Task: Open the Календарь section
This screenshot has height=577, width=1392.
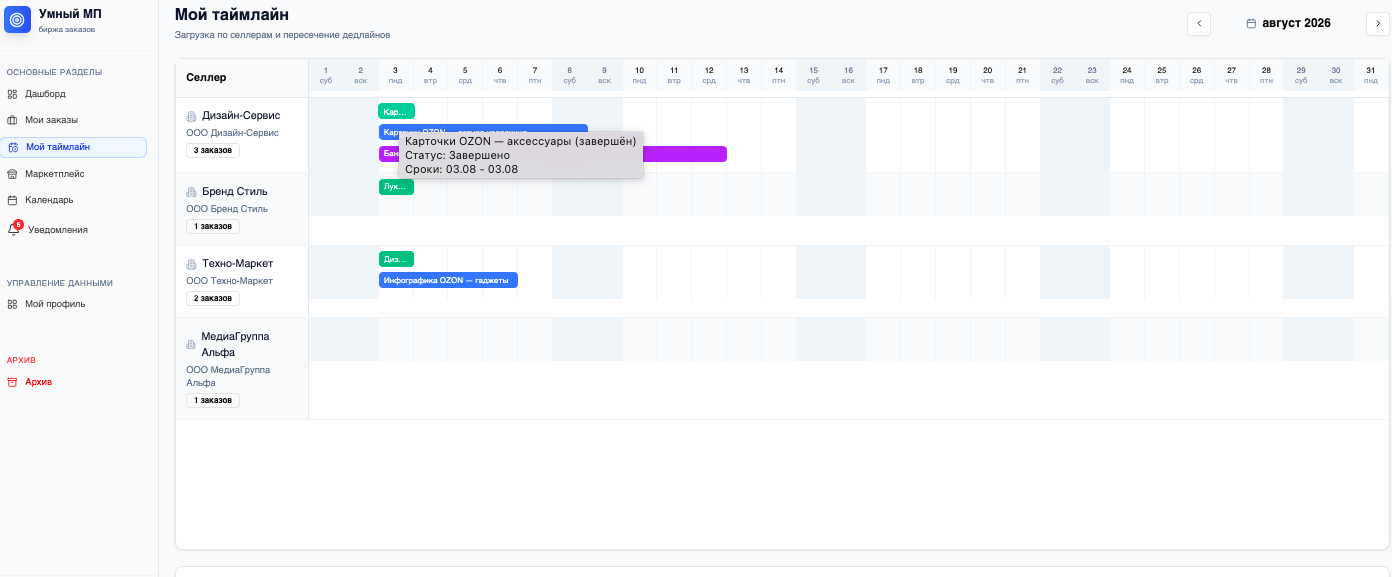Action: [49, 200]
